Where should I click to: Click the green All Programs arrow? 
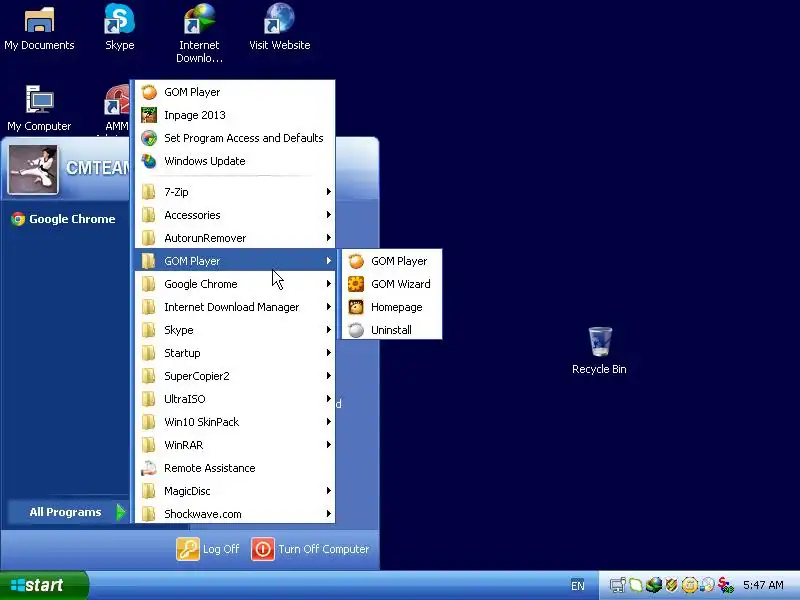click(x=121, y=512)
